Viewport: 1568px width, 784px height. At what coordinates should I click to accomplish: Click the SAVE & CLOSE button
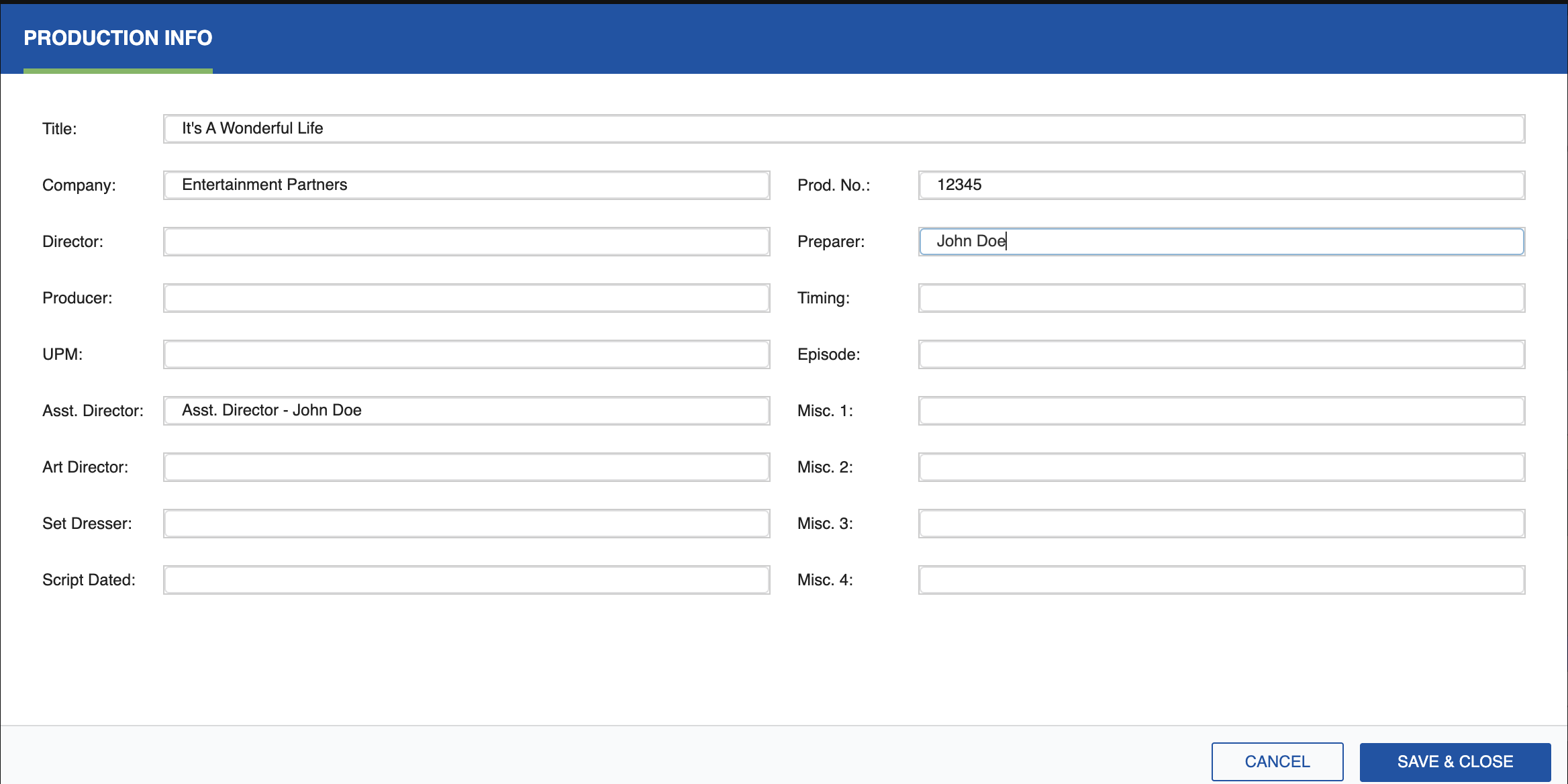click(1454, 761)
